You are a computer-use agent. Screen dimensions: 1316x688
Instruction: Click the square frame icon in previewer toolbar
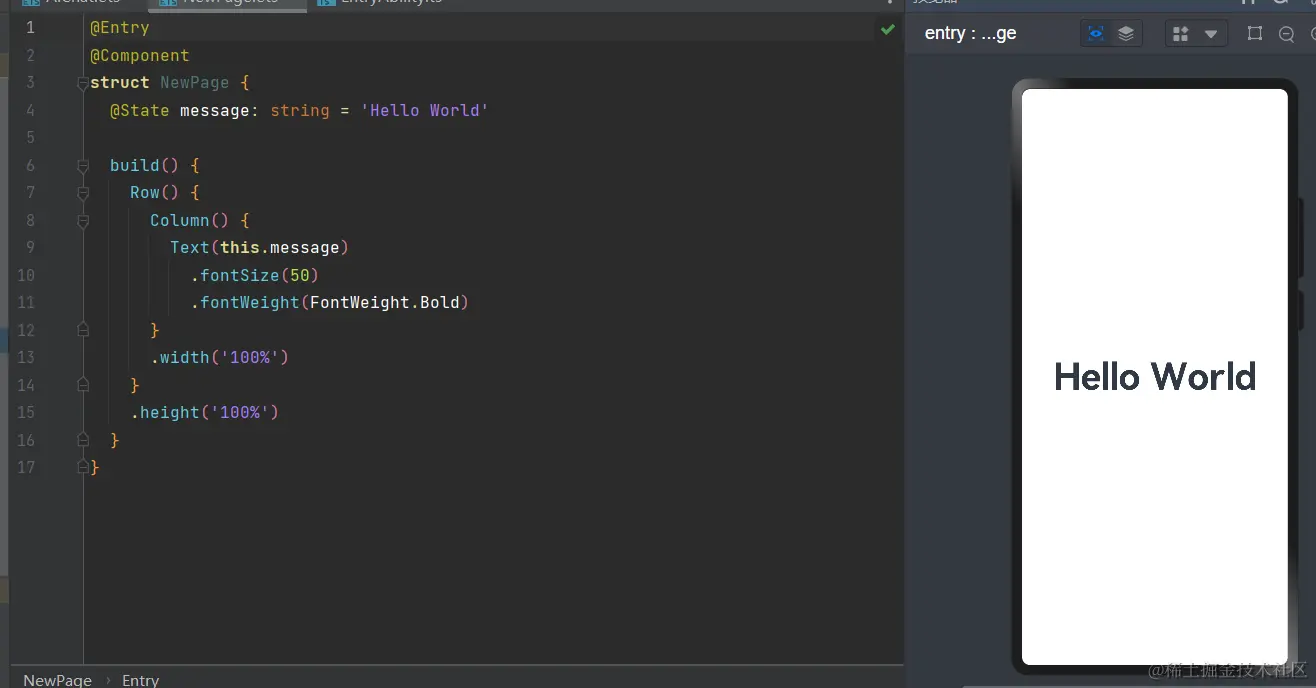pos(1255,34)
